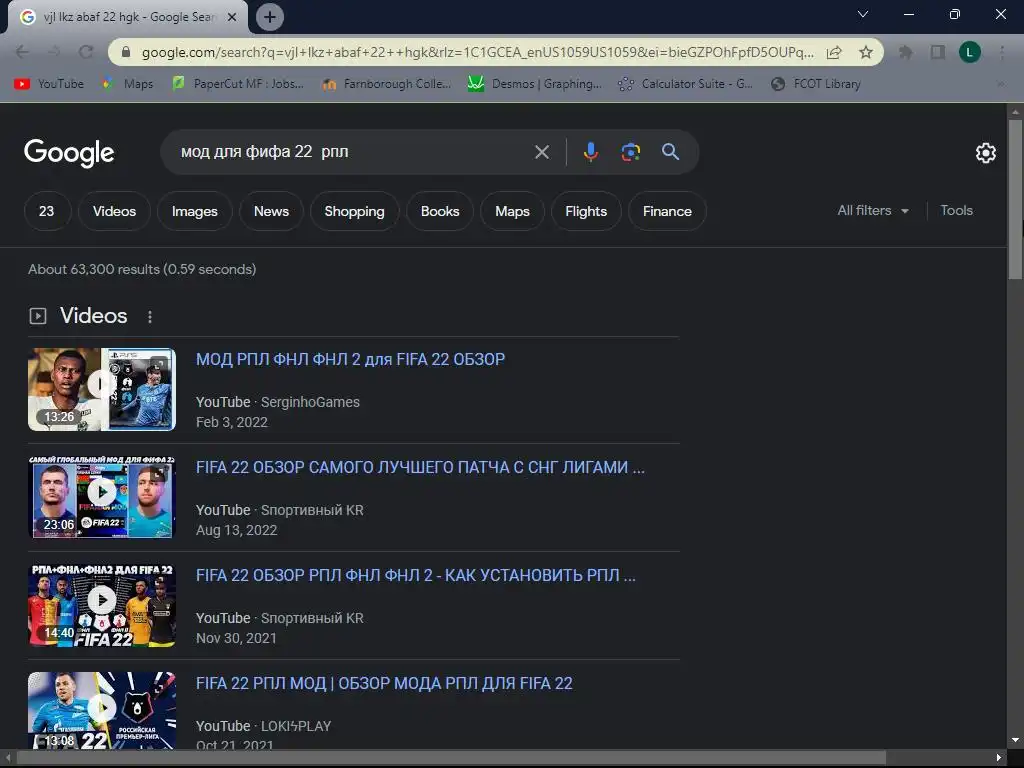Switch to the Books filter
Image resolution: width=1024 pixels, height=768 pixels.
[440, 211]
